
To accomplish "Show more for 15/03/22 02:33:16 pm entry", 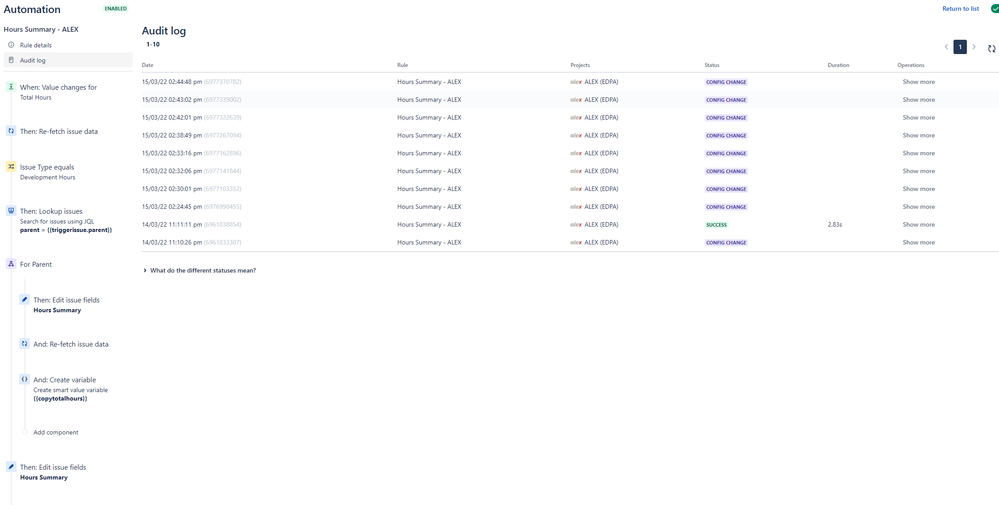I will pyautogui.click(x=919, y=153).
